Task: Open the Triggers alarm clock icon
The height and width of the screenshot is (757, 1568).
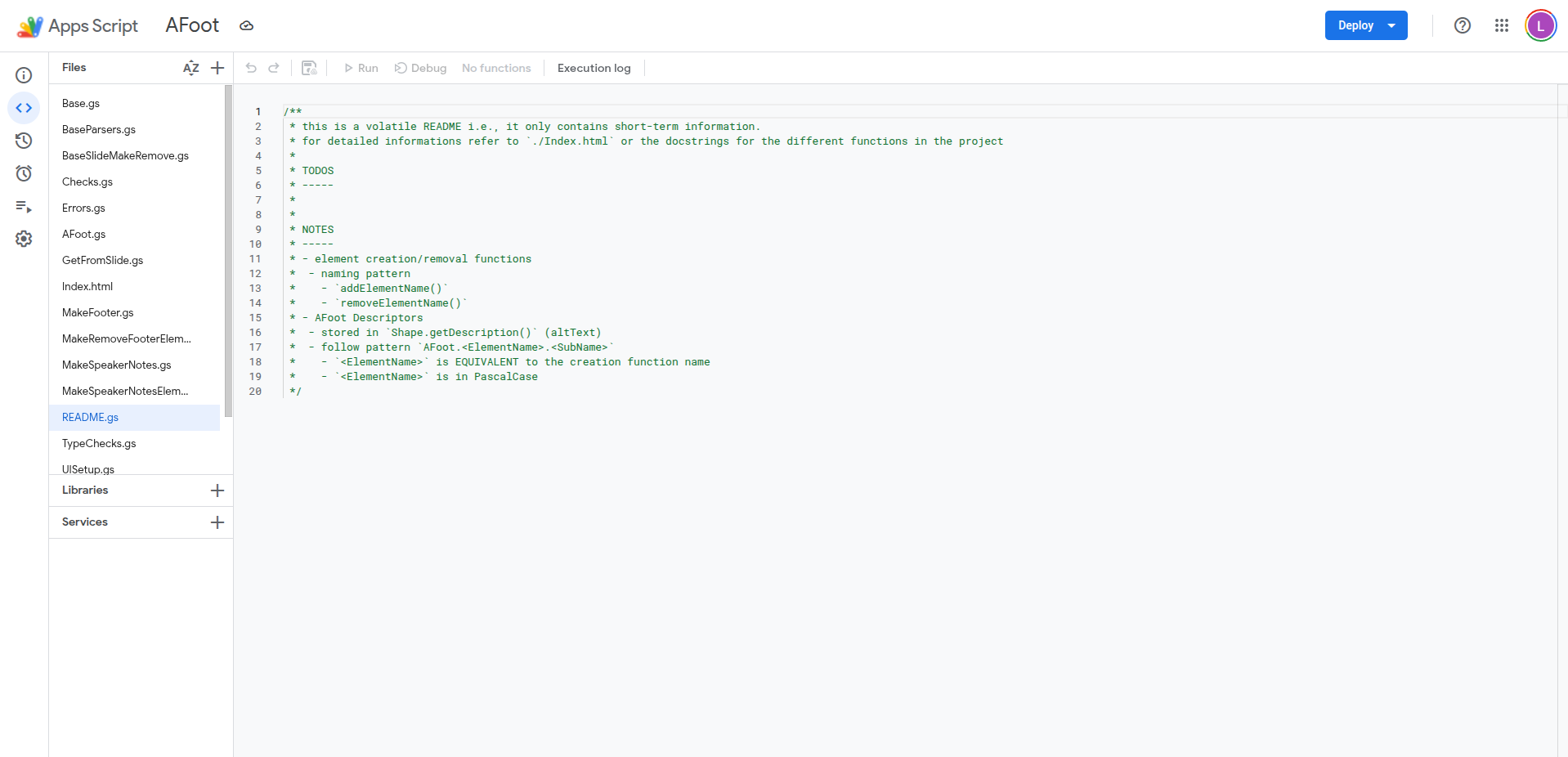Action: pos(24,173)
